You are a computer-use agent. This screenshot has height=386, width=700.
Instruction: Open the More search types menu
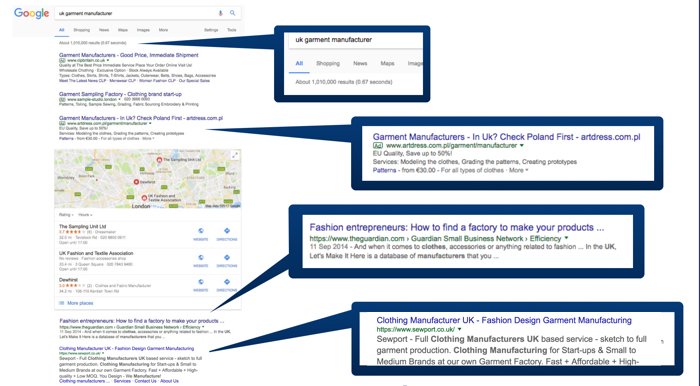pos(163,30)
